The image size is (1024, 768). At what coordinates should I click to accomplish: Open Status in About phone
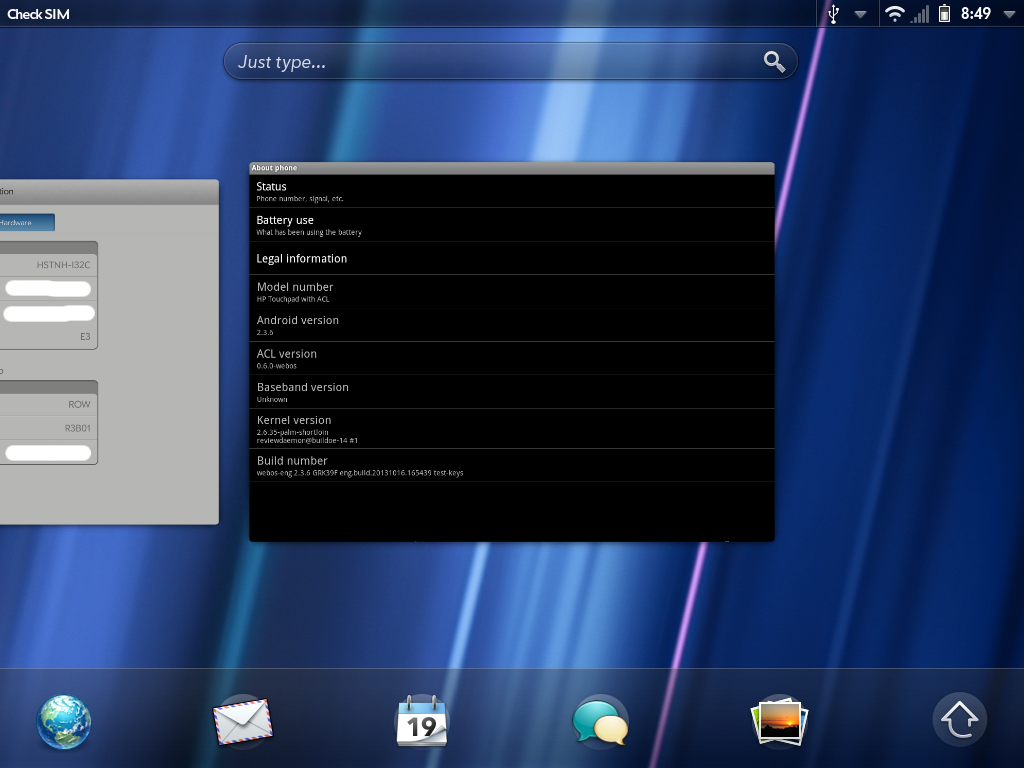tap(511, 191)
